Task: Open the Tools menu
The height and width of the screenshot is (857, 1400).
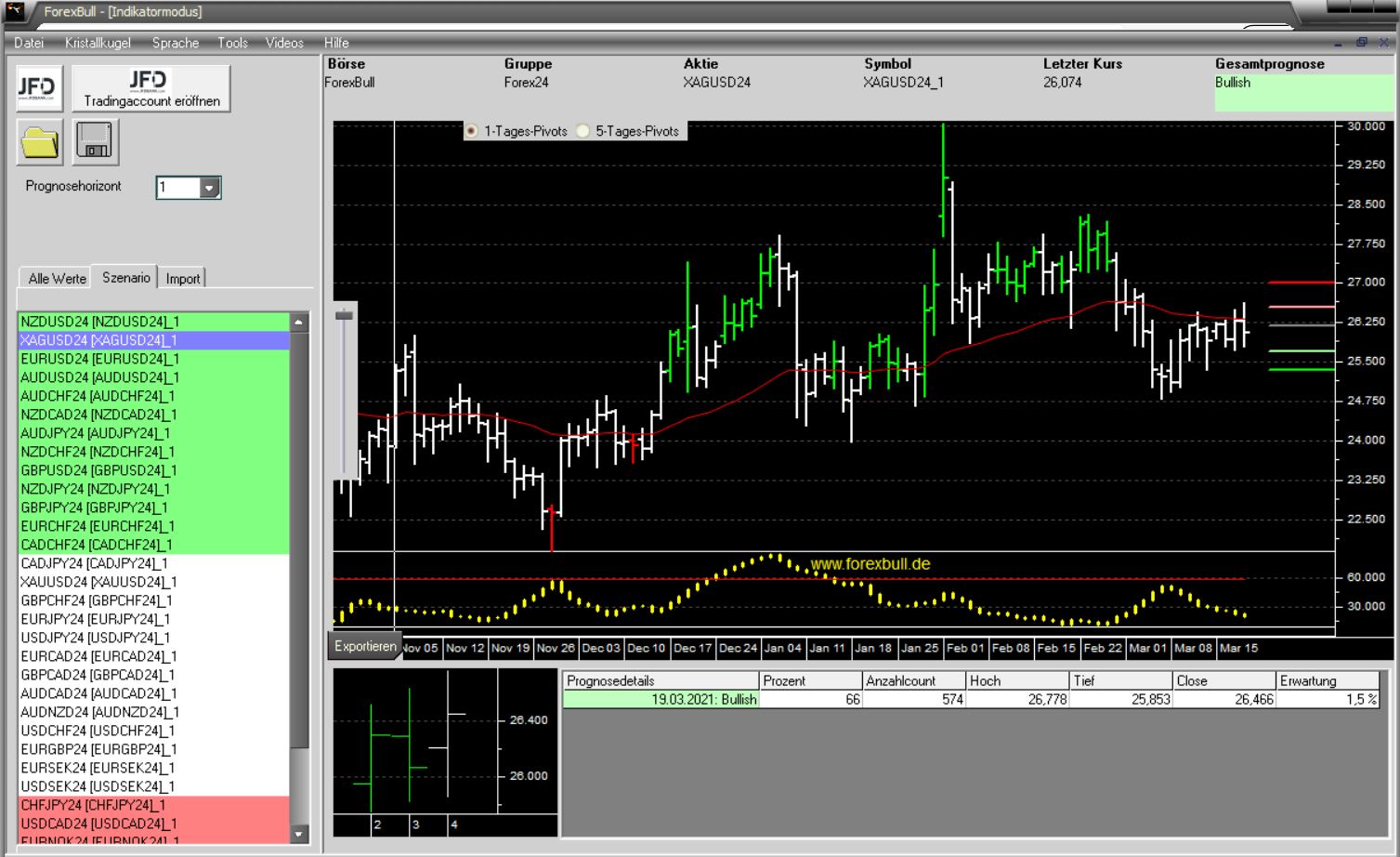Action: click(232, 43)
